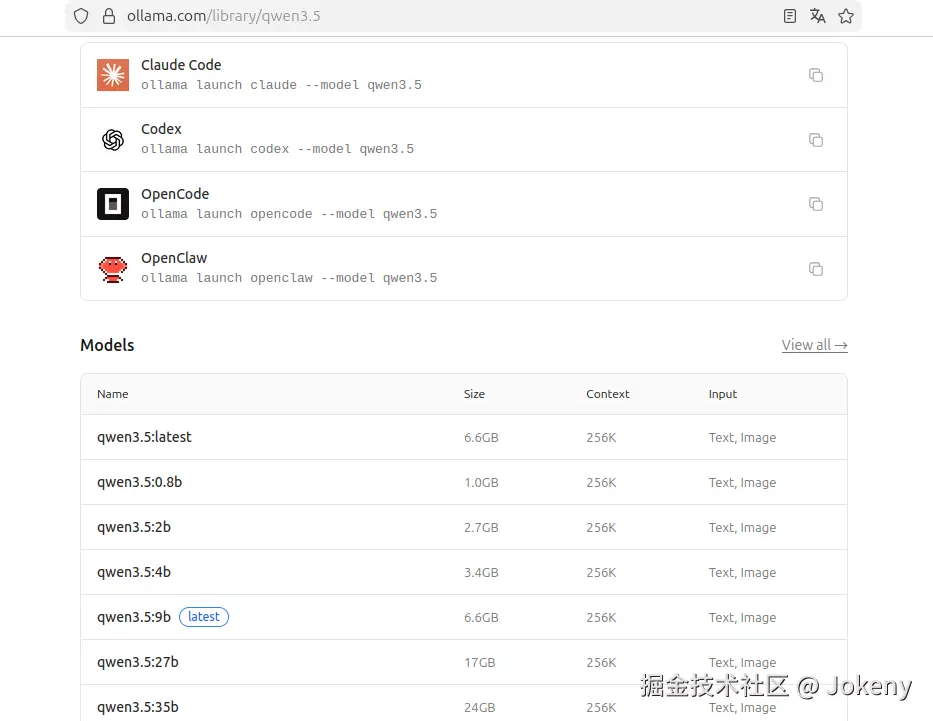Select the 'ollama launch codex' command text
Image resolution: width=933 pixels, height=721 pixels.
277,149
